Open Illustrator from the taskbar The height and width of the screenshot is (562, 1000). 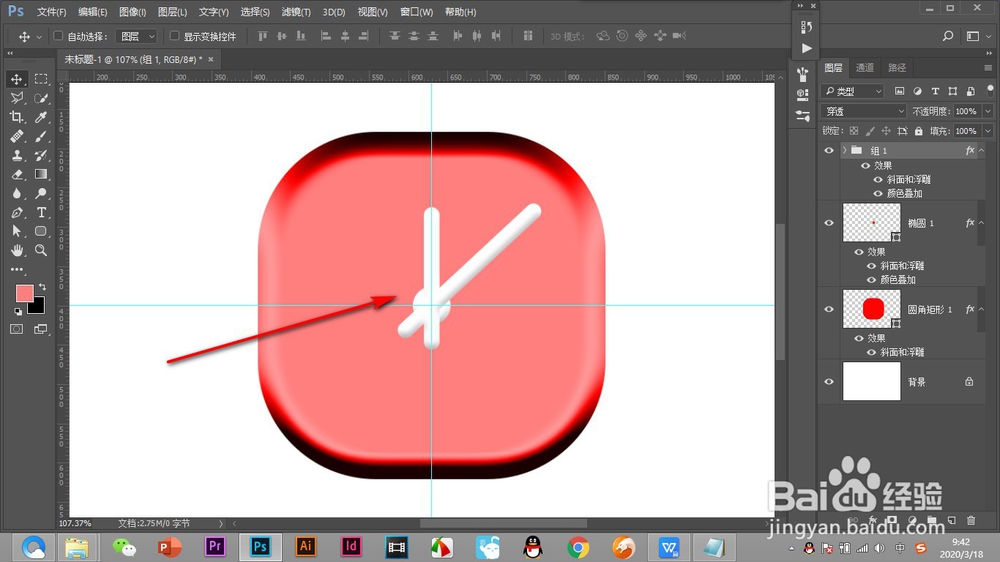click(x=305, y=547)
